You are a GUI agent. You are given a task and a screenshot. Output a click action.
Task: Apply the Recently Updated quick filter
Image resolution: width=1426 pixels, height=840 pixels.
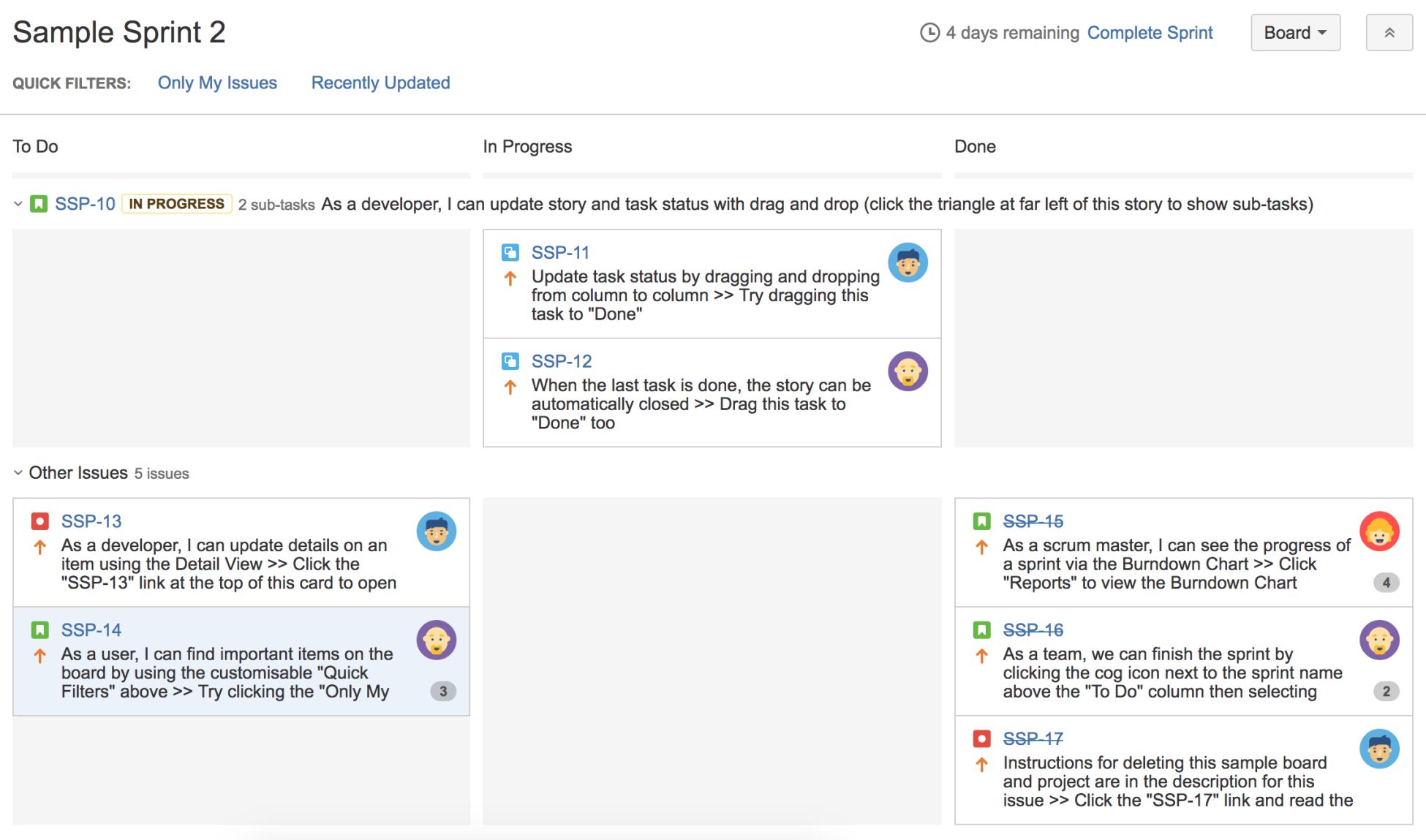pyautogui.click(x=380, y=83)
